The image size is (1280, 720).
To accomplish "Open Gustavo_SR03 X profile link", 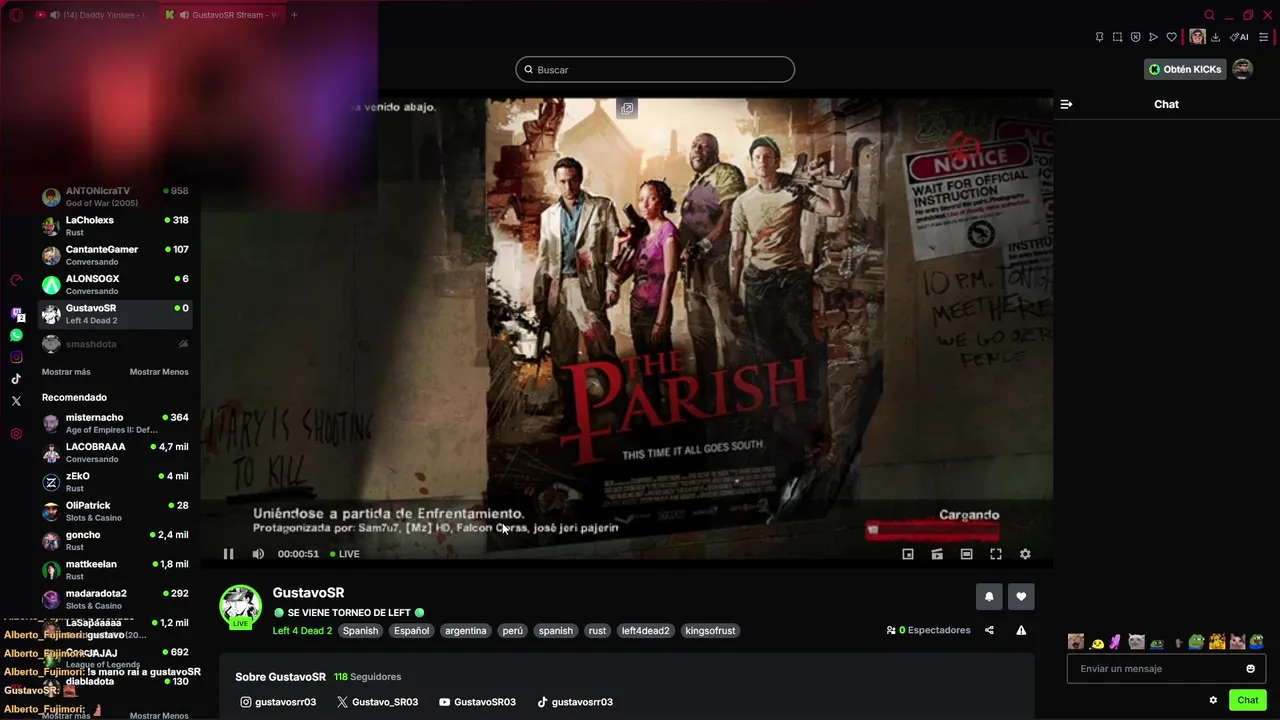I will click(377, 702).
